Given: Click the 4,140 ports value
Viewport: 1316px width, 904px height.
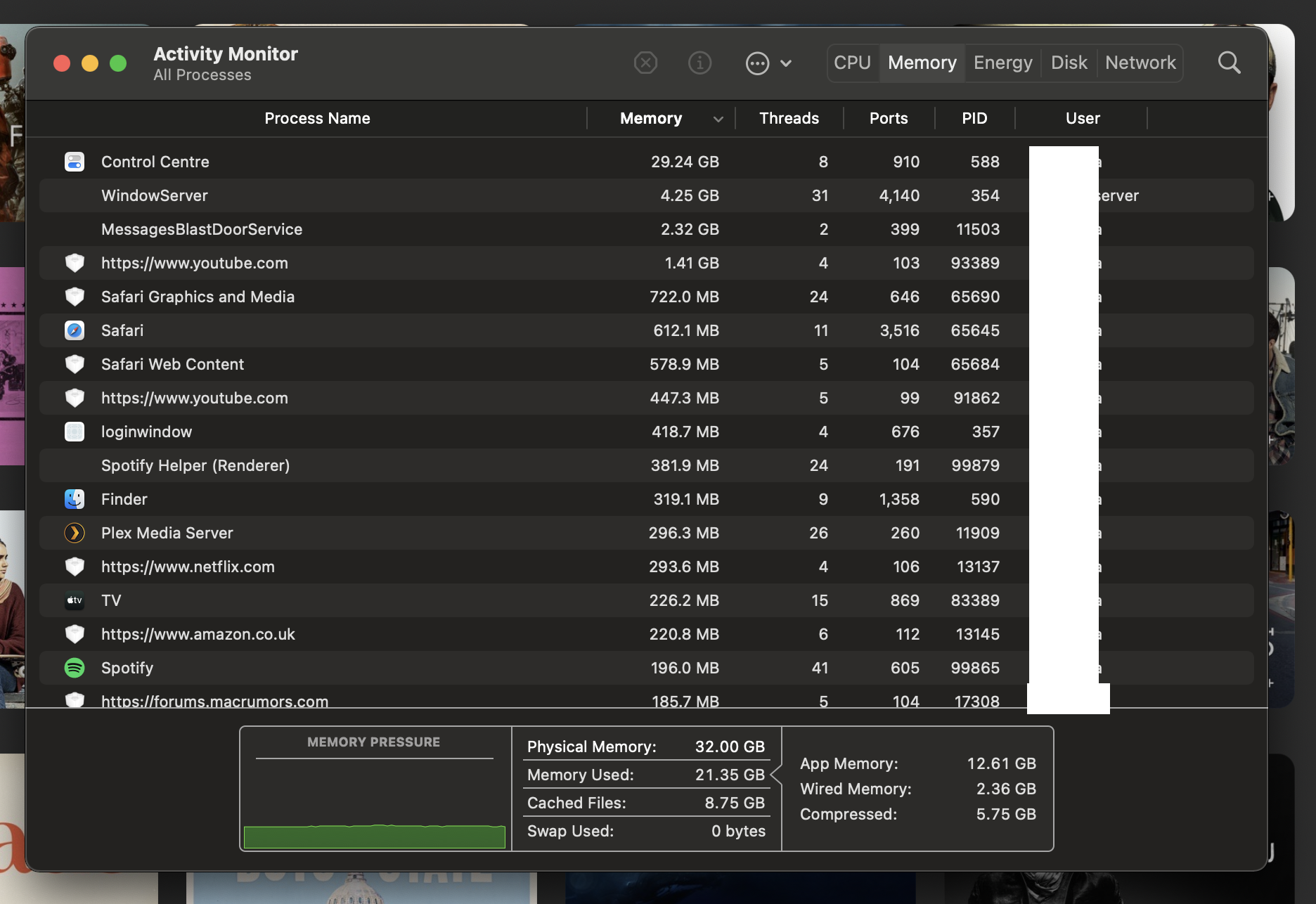Looking at the screenshot, I should point(899,195).
